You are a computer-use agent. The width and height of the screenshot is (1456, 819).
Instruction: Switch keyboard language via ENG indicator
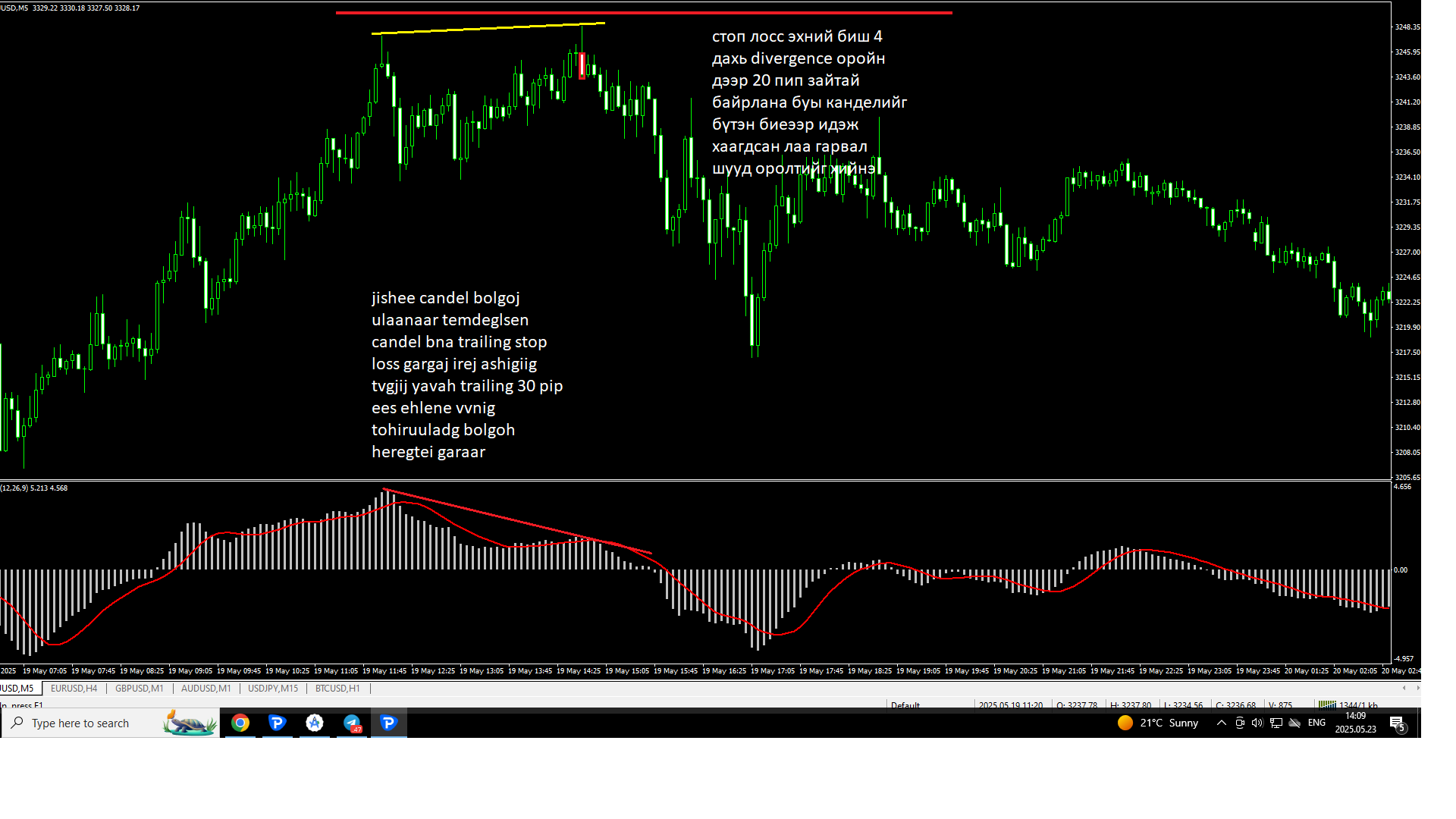click(1316, 723)
